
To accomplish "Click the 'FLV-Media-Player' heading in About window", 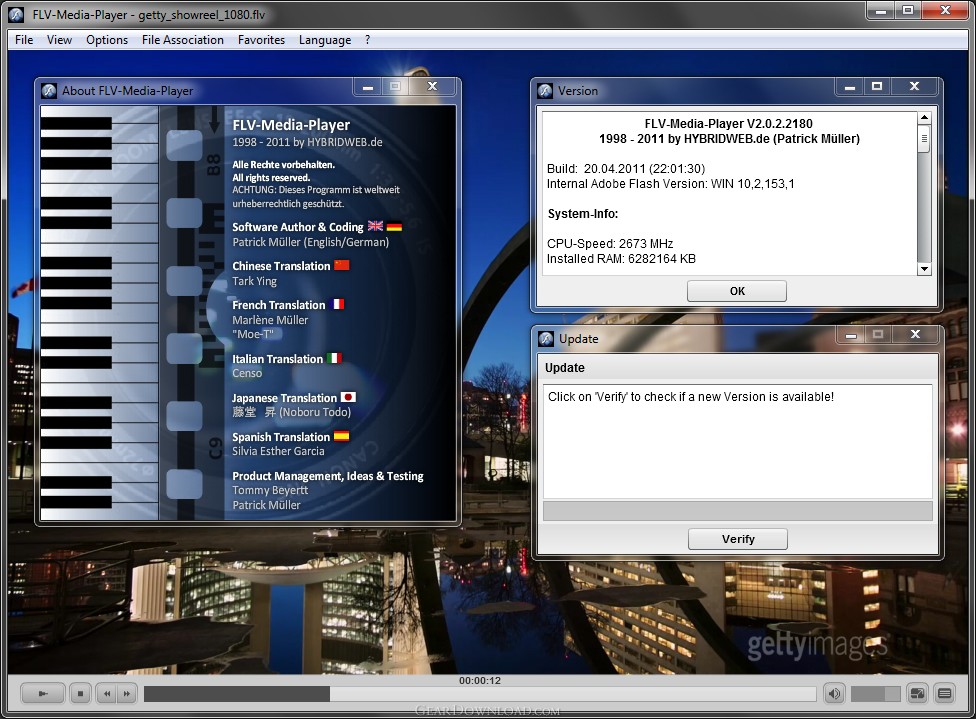I will (291, 125).
